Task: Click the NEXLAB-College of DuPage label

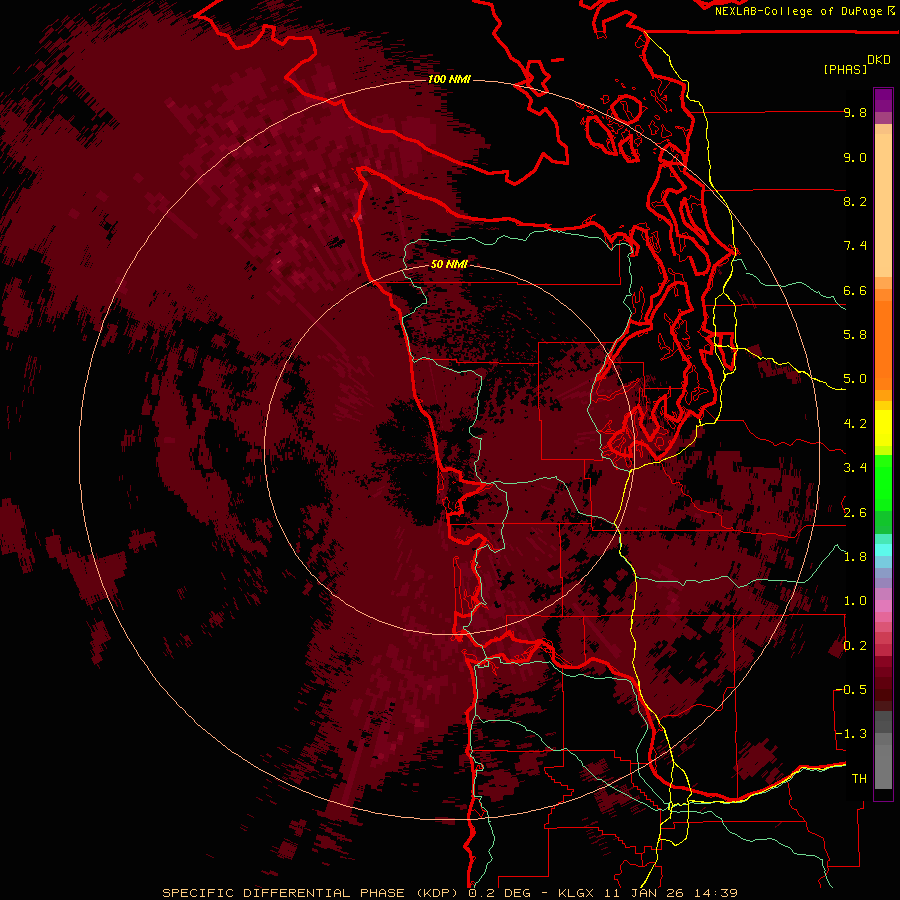Action: 798,11
